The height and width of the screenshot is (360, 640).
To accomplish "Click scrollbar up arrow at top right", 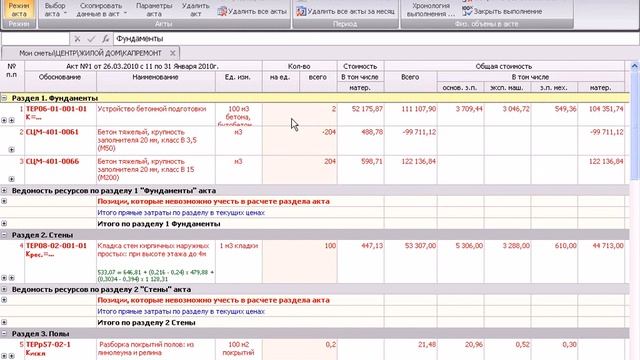I will (635, 65).
